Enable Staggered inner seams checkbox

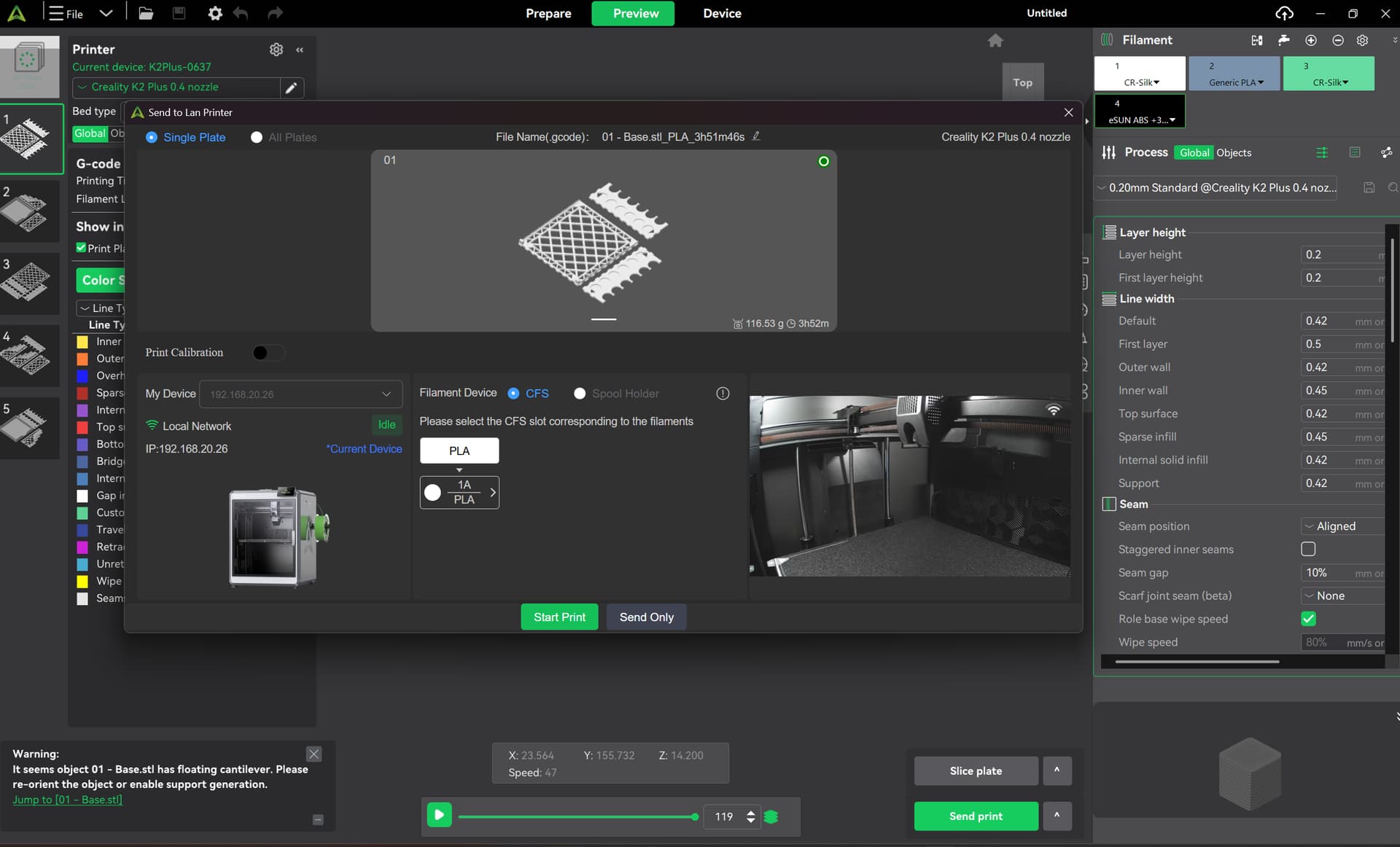(x=1308, y=549)
